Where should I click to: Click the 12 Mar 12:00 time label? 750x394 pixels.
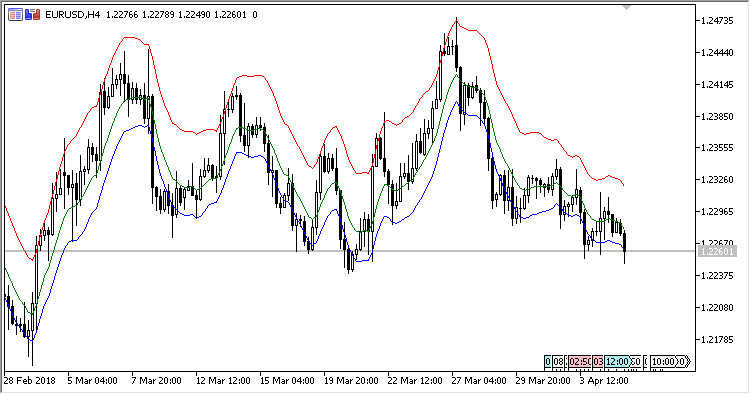[x=223, y=381]
